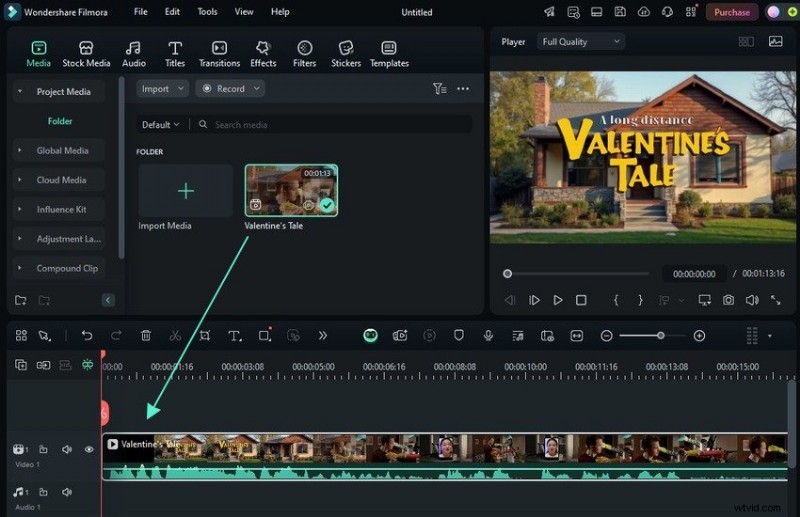Hide the Video 1 track with eye icon

pyautogui.click(x=89, y=450)
